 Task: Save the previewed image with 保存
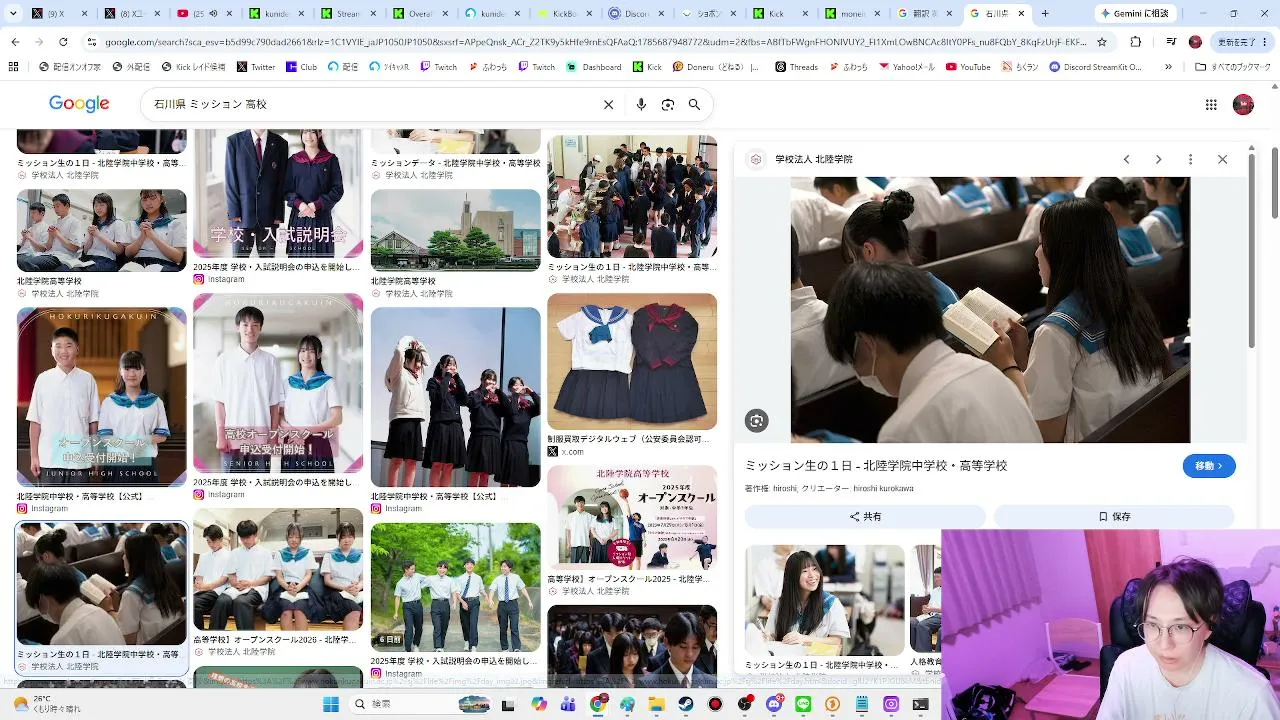pos(1114,517)
